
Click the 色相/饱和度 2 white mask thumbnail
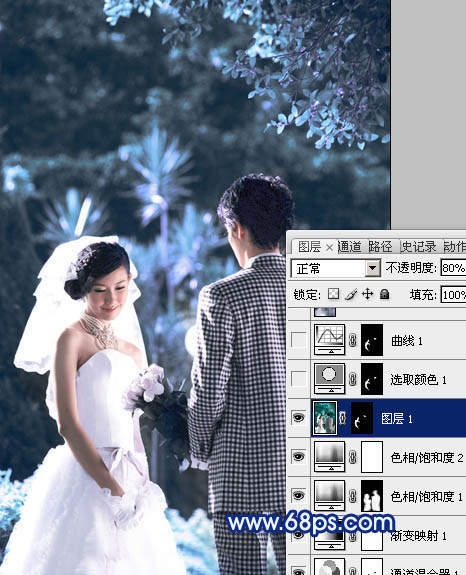click(372, 457)
